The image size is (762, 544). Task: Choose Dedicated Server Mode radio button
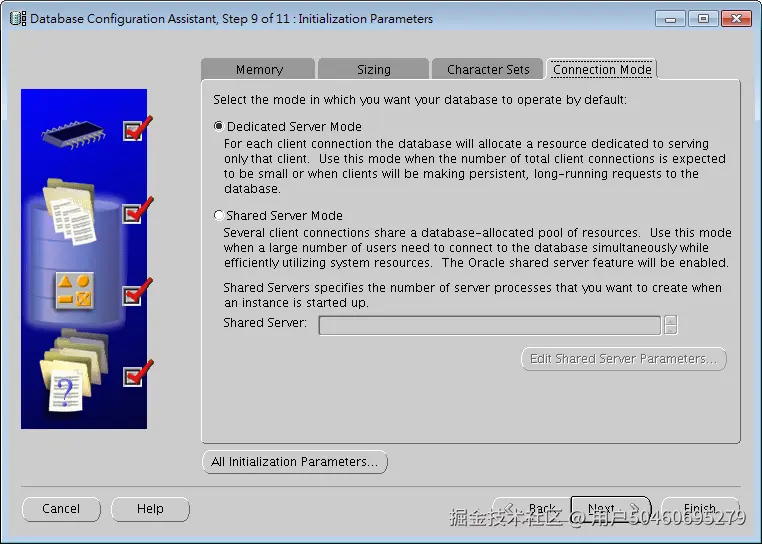219,126
